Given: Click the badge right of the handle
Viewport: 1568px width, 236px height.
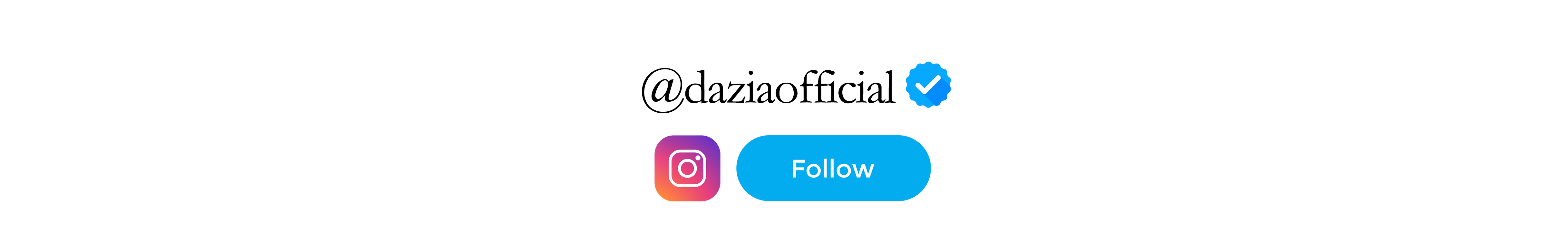Looking at the screenshot, I should point(928,85).
